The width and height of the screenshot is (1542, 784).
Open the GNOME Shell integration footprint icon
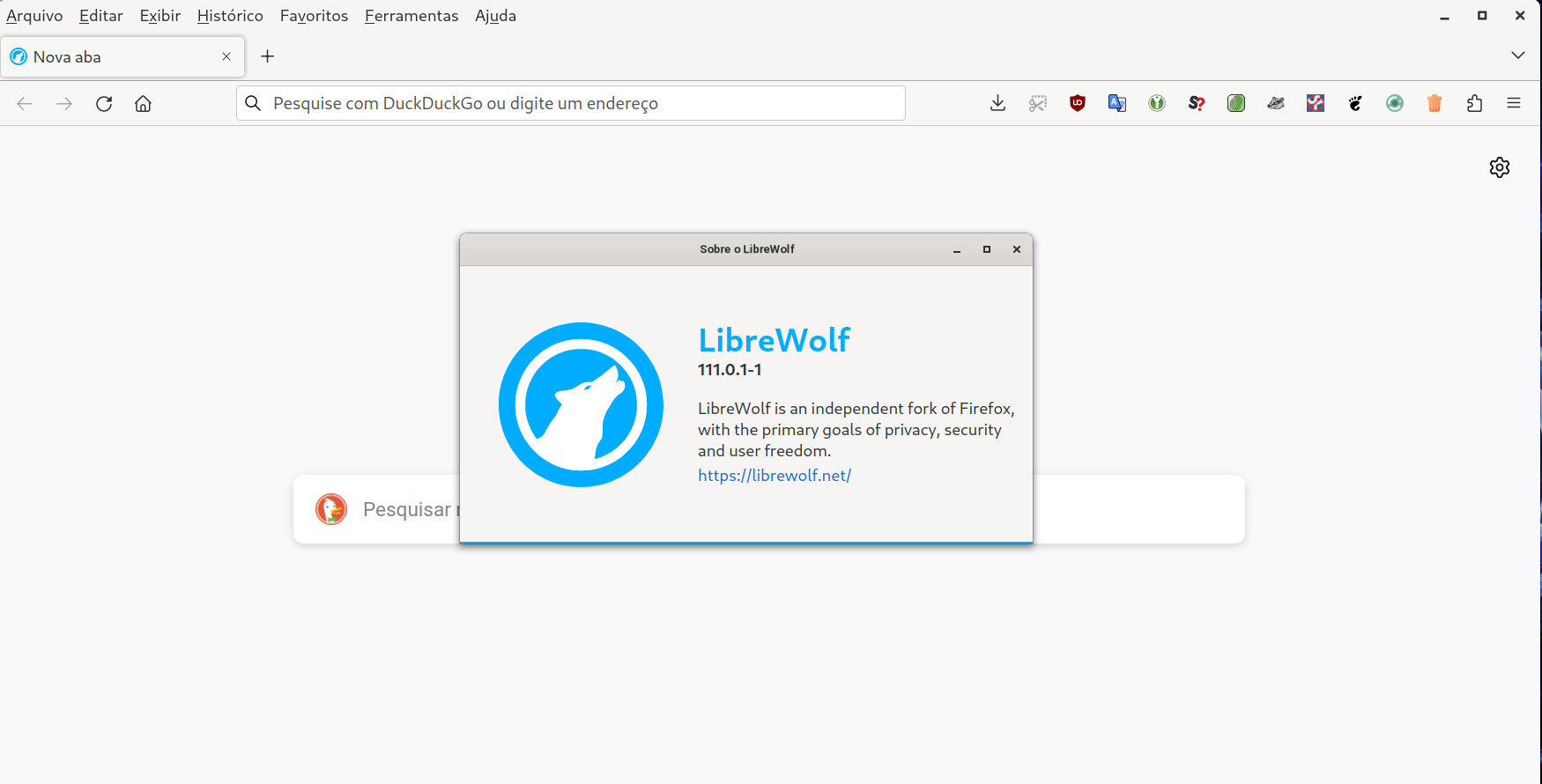click(x=1355, y=103)
